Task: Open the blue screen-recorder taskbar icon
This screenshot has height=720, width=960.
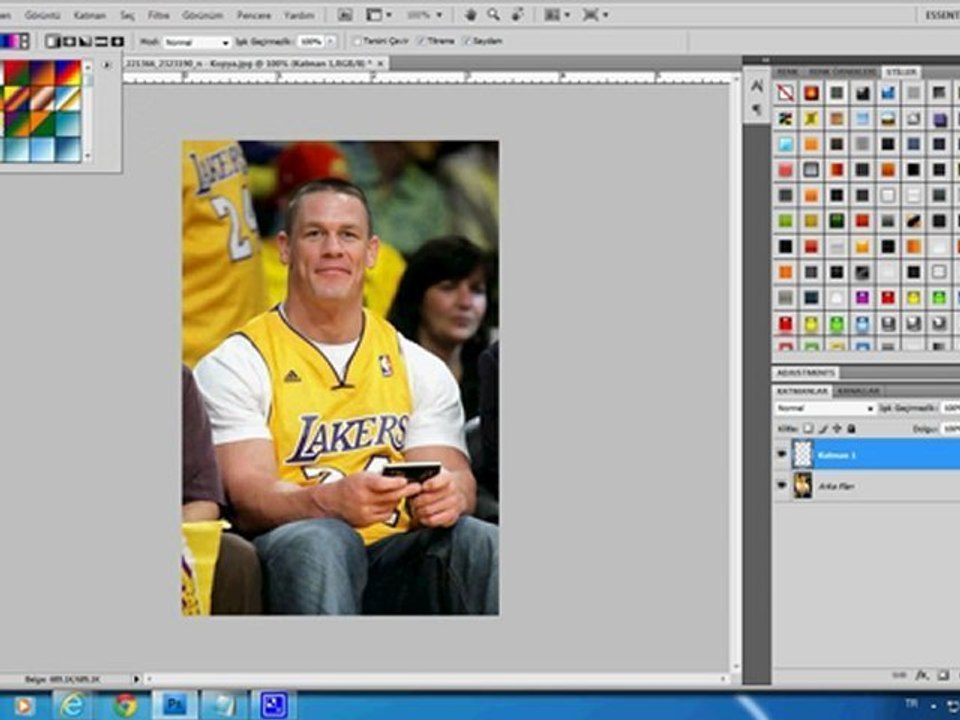Action: point(274,705)
